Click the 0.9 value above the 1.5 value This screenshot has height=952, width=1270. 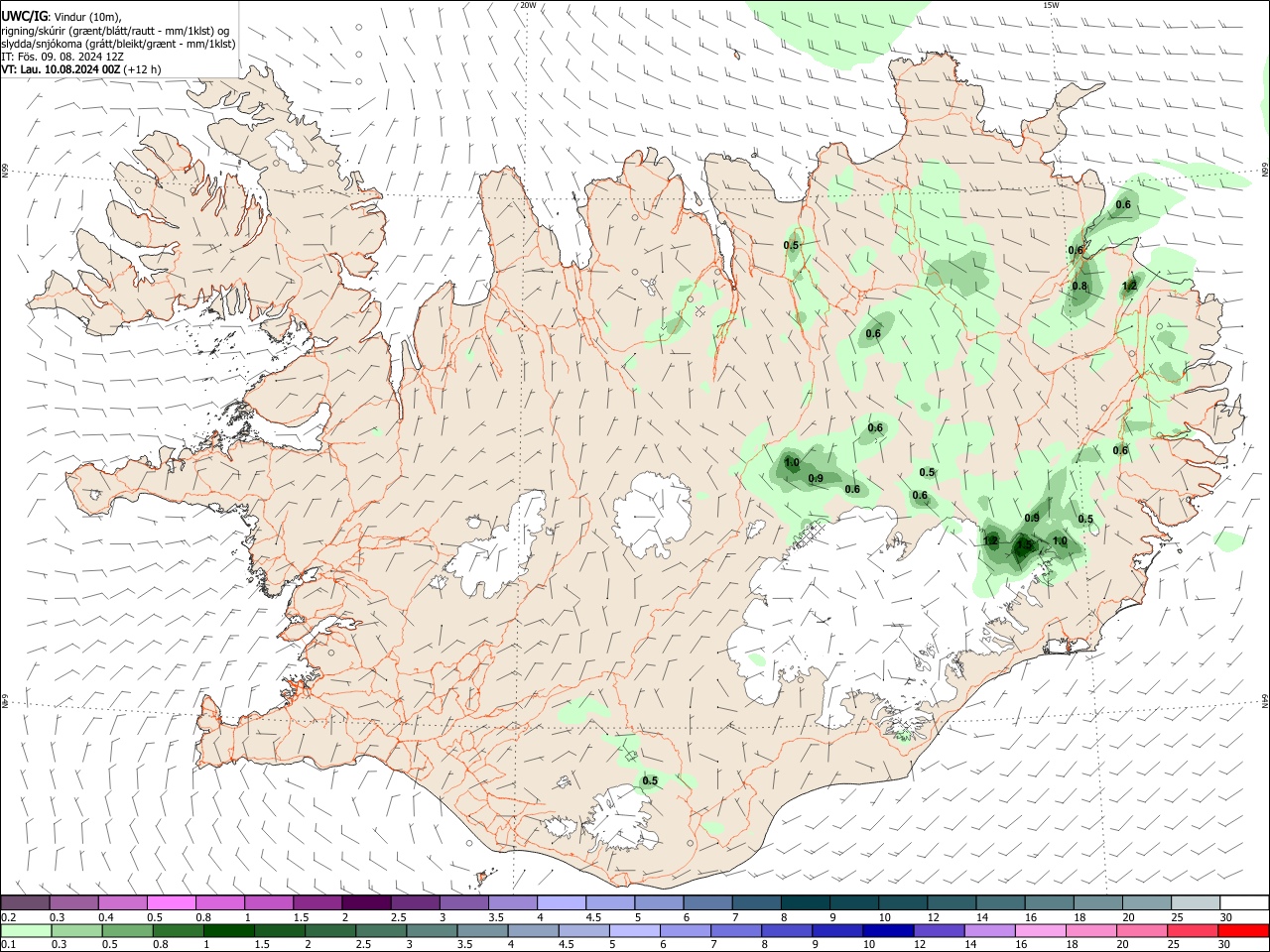(1032, 518)
